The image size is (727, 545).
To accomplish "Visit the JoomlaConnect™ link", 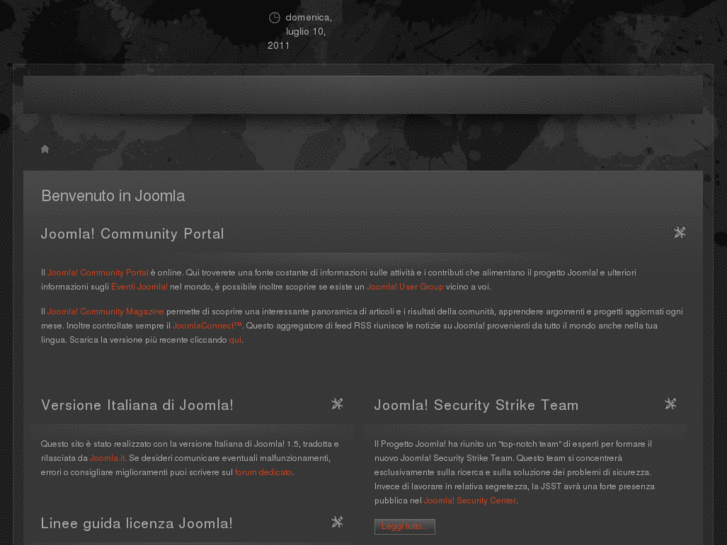I will click(x=207, y=326).
